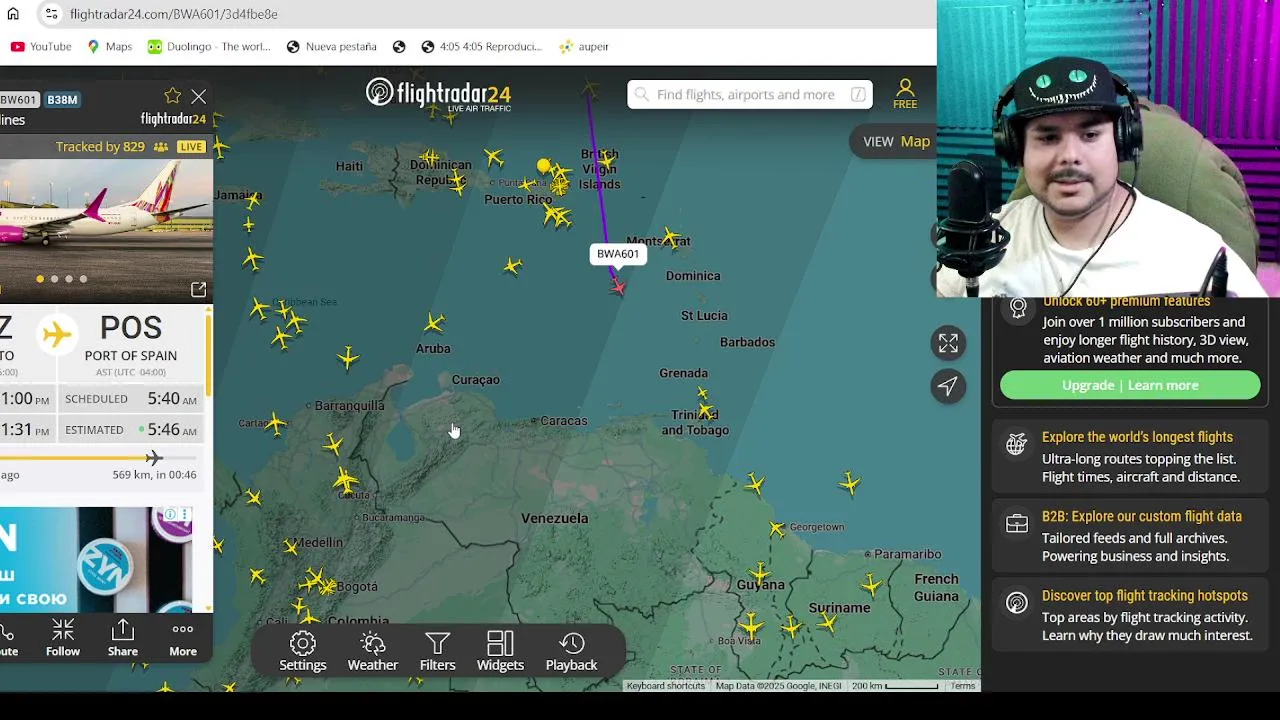
Task: Open the Weather layer options
Action: [373, 651]
